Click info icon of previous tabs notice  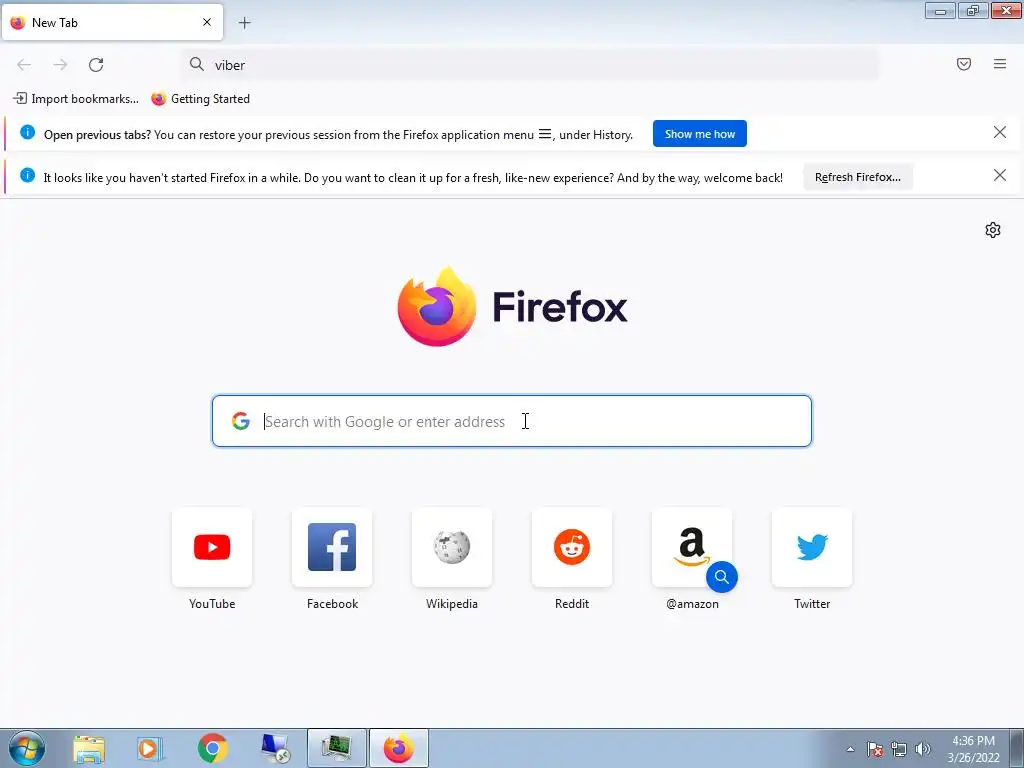pos(27,132)
